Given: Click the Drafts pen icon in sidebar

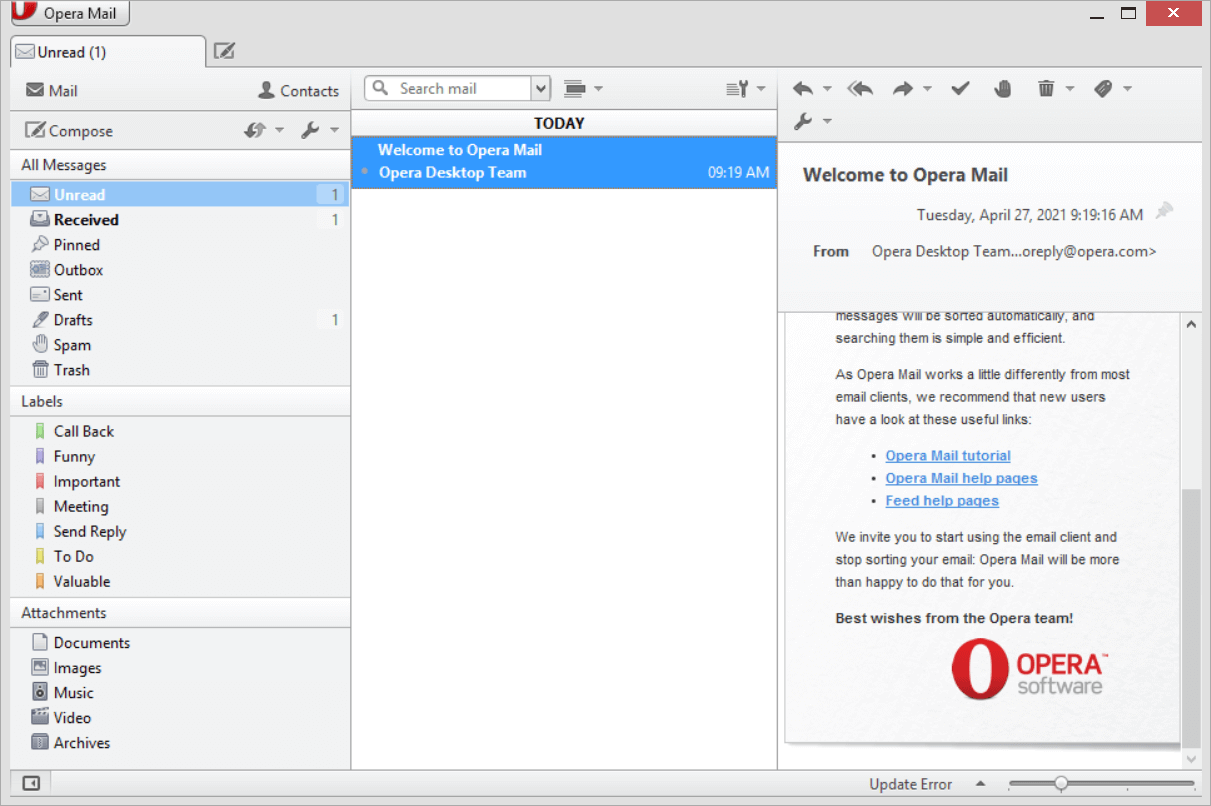Looking at the screenshot, I should [x=40, y=320].
